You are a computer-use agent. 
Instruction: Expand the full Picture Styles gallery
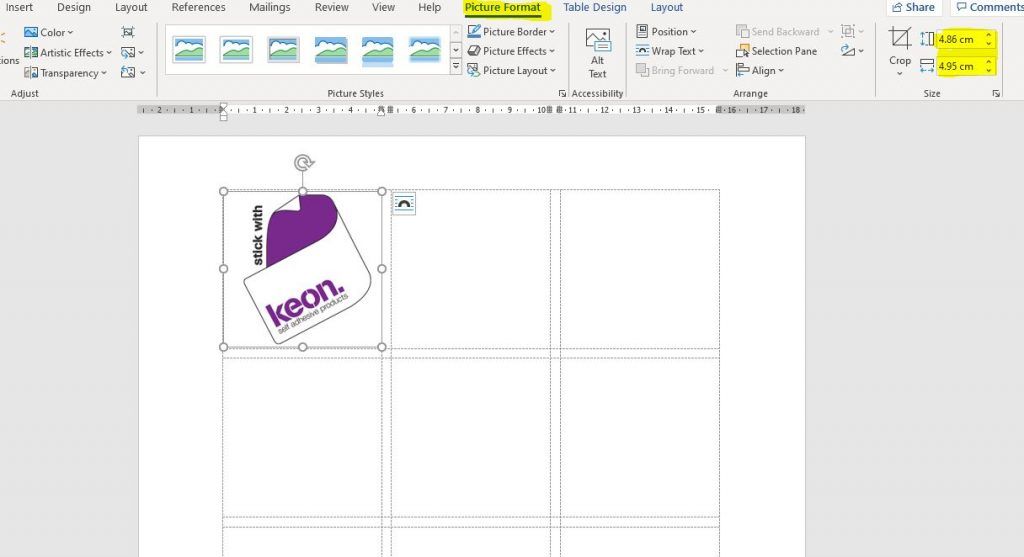tap(456, 67)
